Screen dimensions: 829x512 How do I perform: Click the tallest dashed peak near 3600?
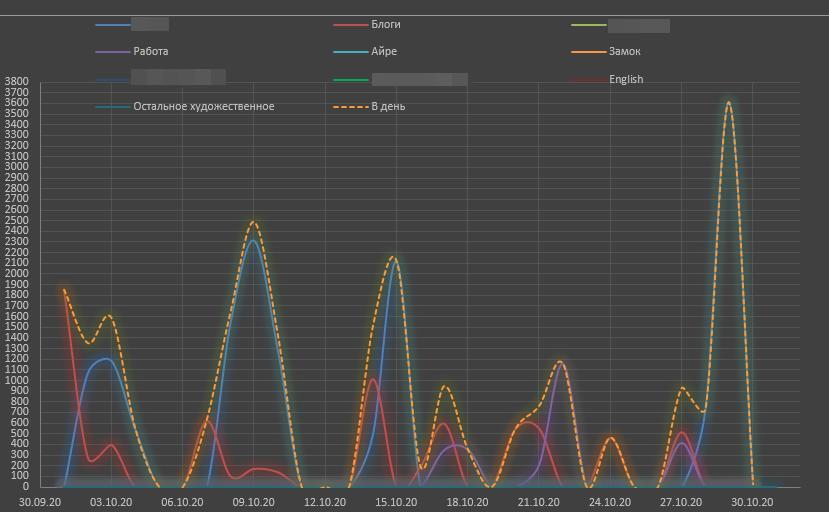pyautogui.click(x=728, y=102)
